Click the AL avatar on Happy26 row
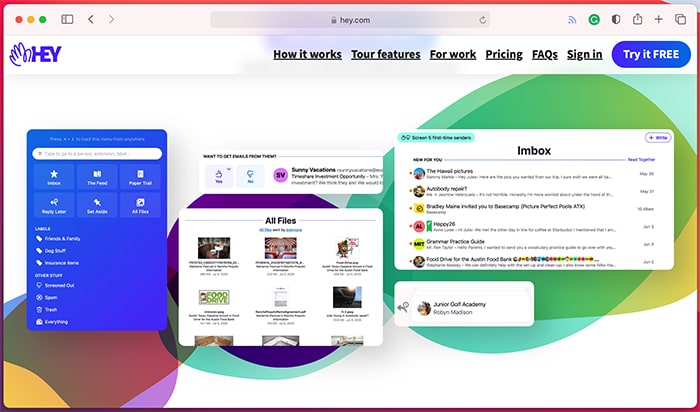700x412 pixels. tap(419, 227)
